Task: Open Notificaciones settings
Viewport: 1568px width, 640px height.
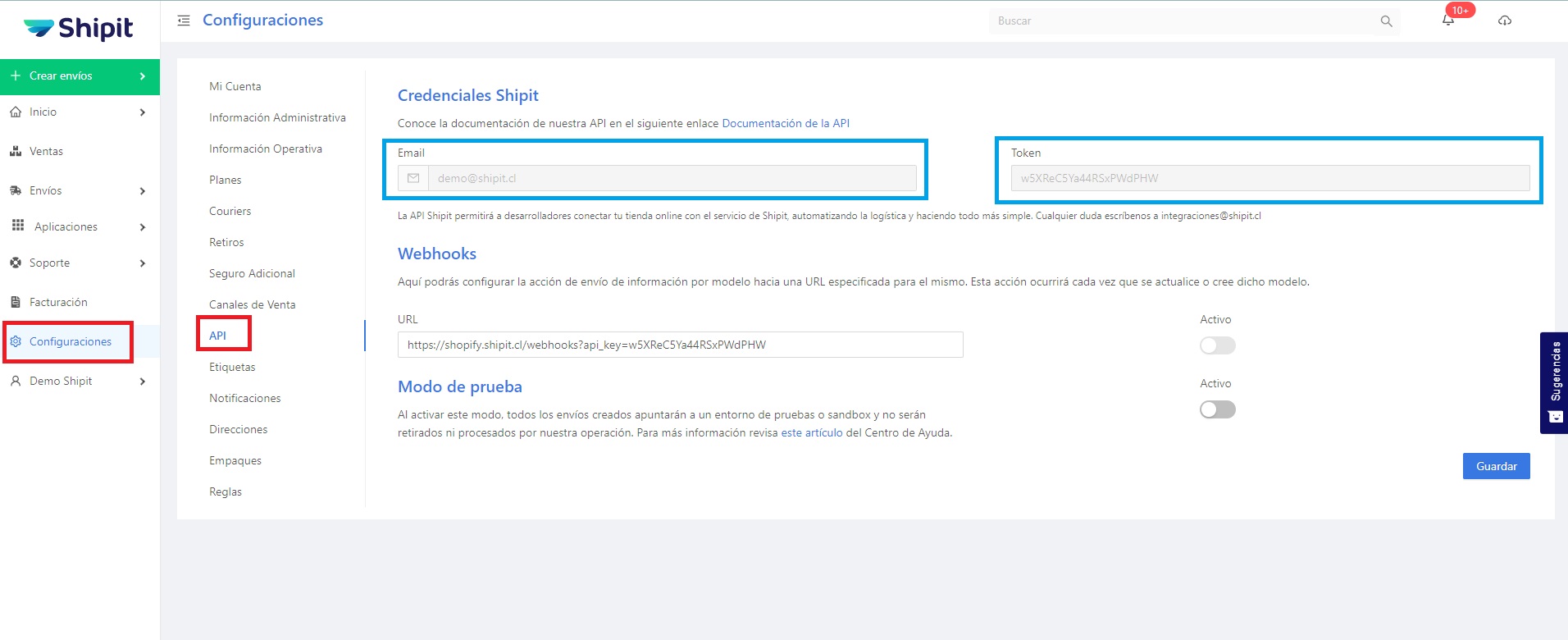Action: tap(245, 398)
